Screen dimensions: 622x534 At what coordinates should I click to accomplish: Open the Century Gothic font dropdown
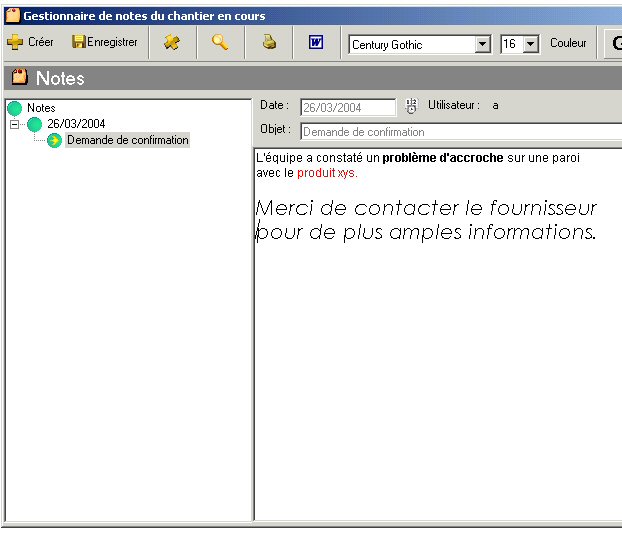click(x=482, y=44)
